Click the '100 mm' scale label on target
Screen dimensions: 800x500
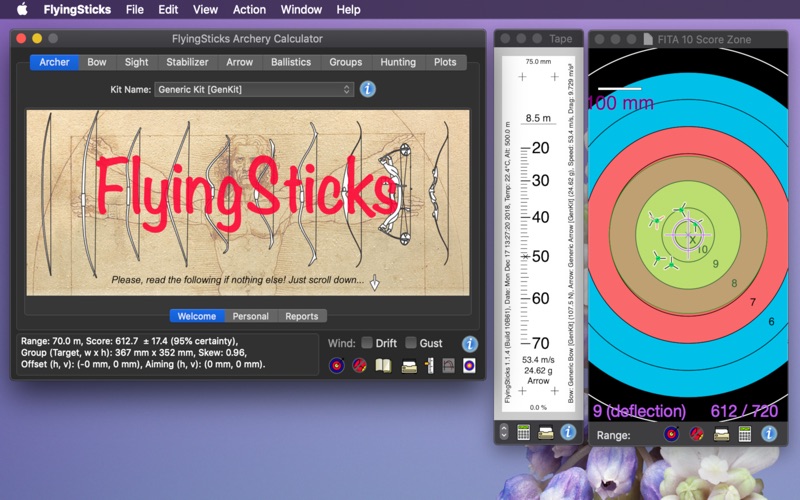(621, 103)
